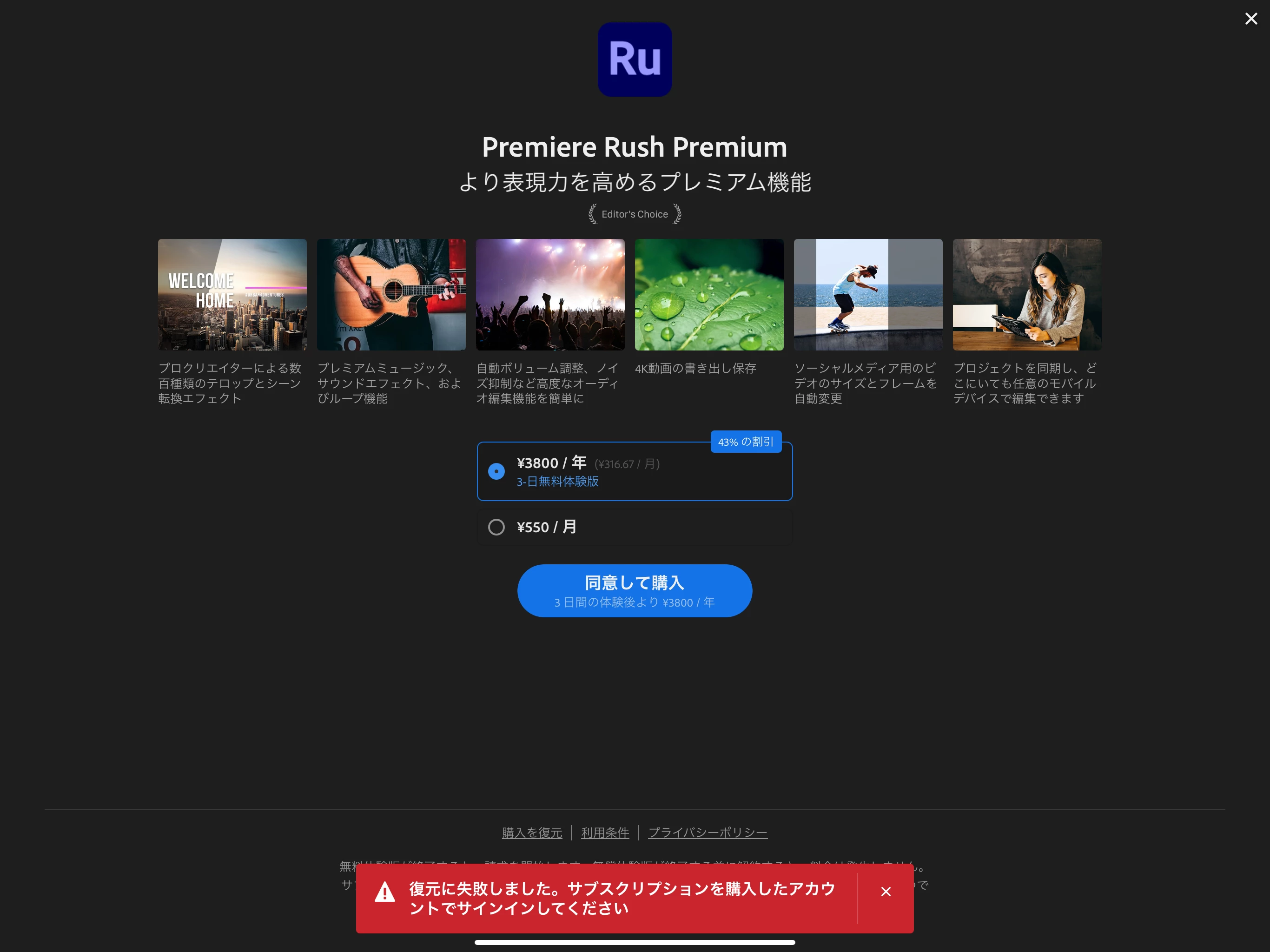
Task: Dismiss the red restore-failed error banner
Action: [885, 891]
